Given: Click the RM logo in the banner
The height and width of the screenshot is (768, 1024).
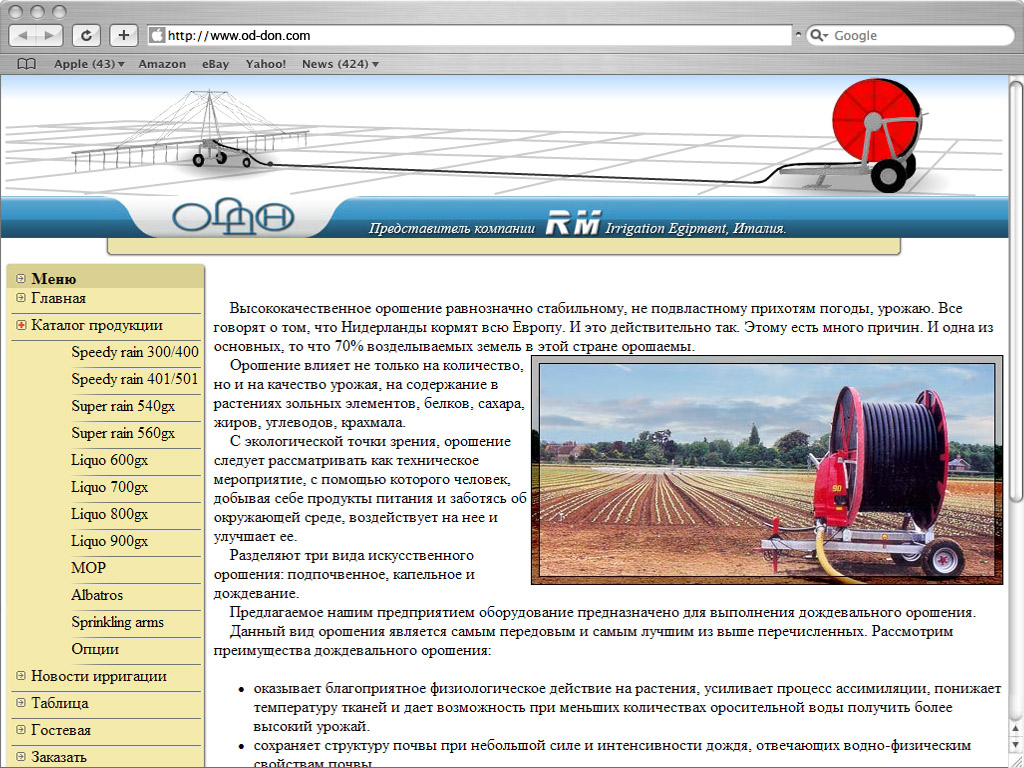Looking at the screenshot, I should (x=573, y=225).
